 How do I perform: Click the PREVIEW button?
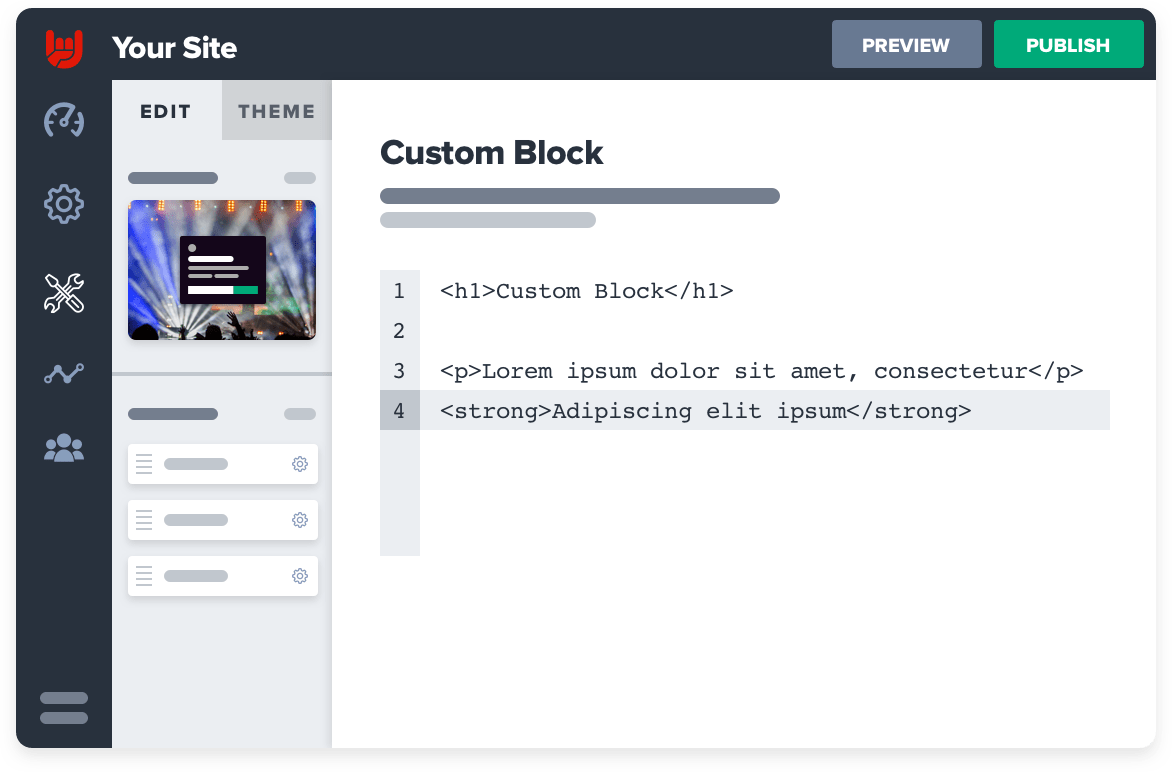pos(906,44)
